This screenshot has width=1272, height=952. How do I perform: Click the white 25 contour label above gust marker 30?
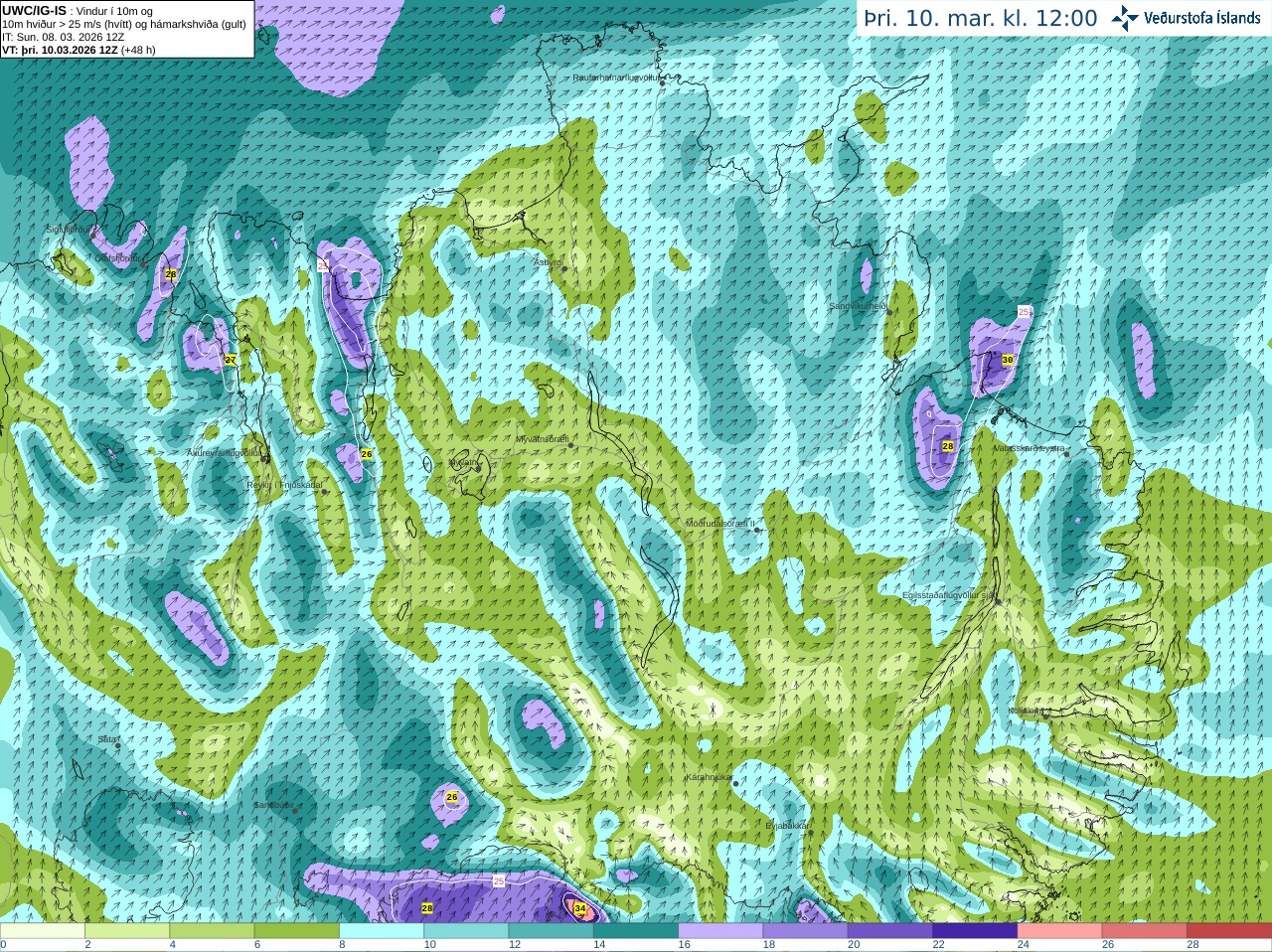tap(1024, 312)
